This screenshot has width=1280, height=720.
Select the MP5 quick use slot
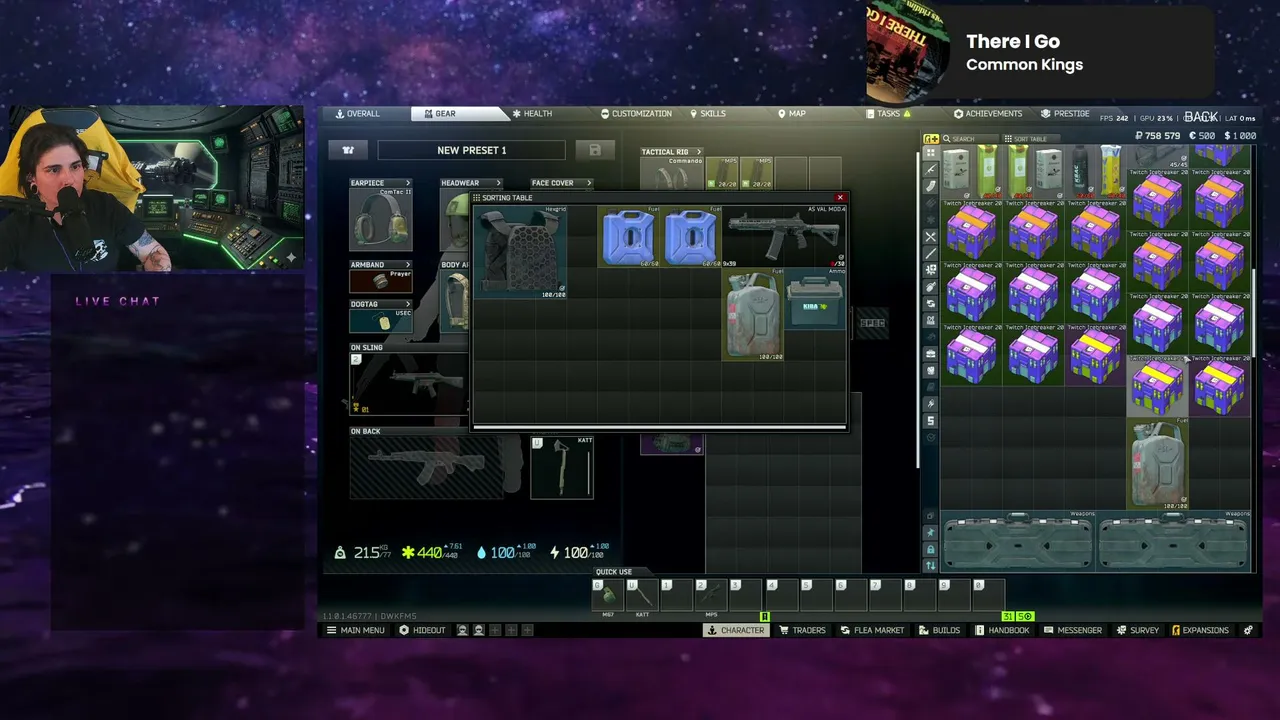[x=711, y=596]
